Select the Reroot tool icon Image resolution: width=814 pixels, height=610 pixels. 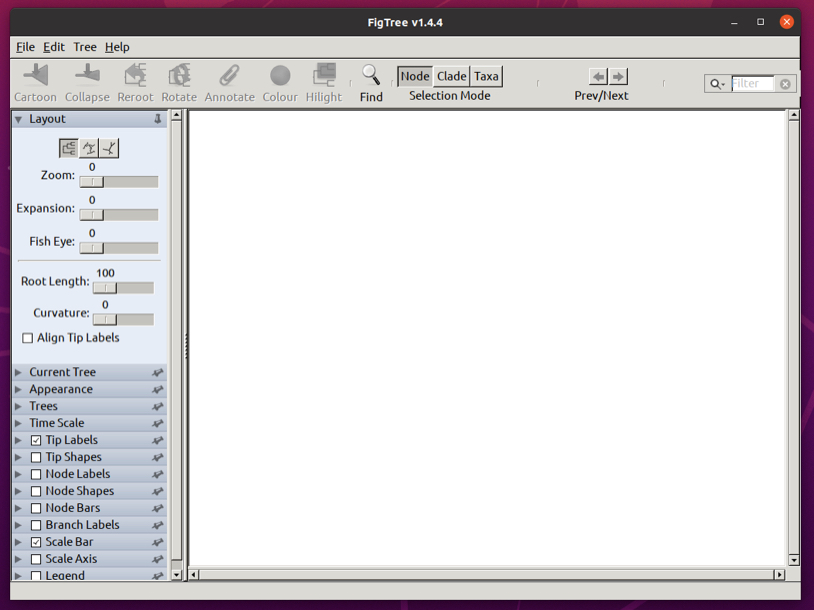coord(135,75)
